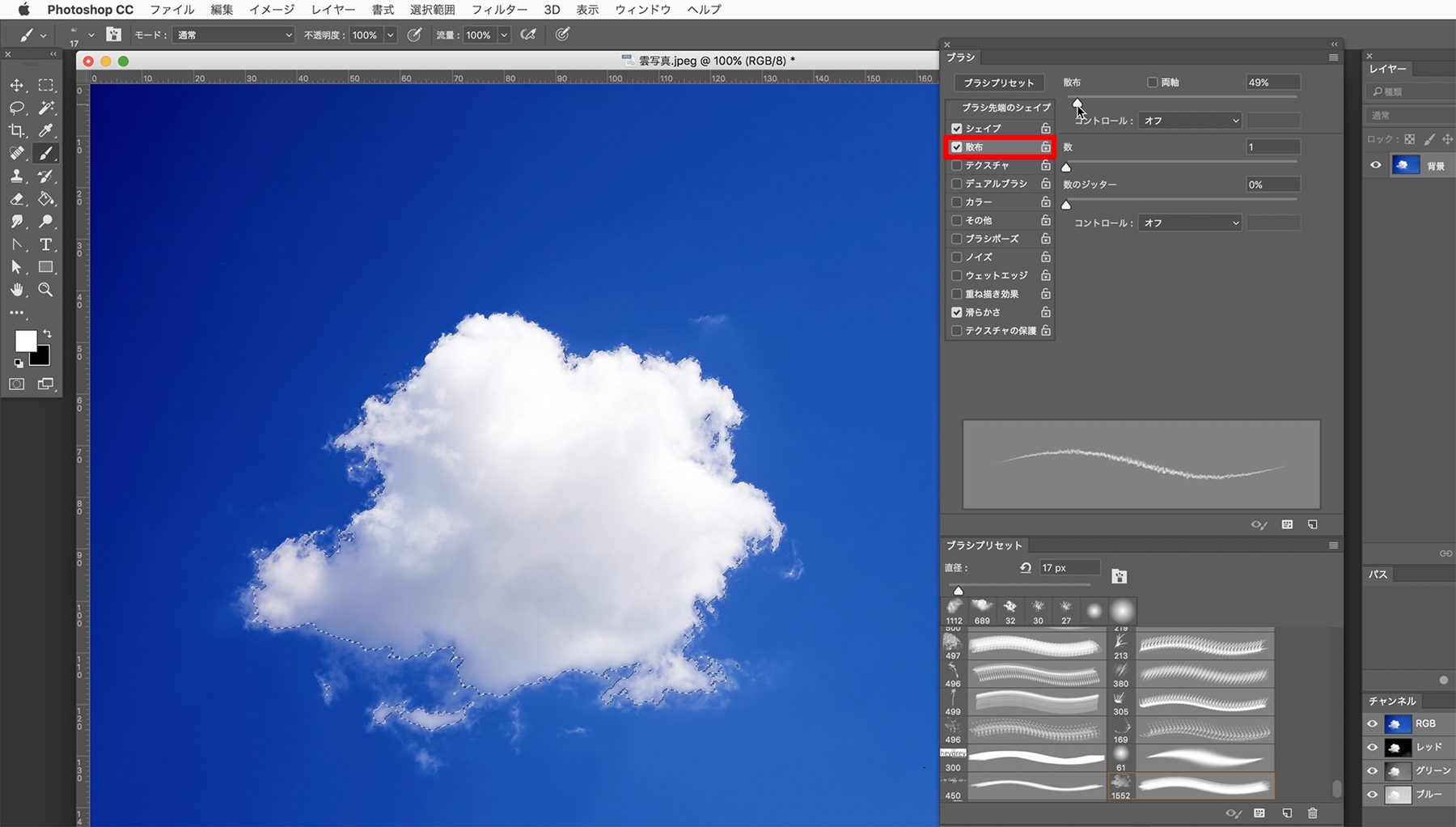1456x827 pixels.
Task: Open the レイヤー menu in menu bar
Action: click(x=332, y=10)
